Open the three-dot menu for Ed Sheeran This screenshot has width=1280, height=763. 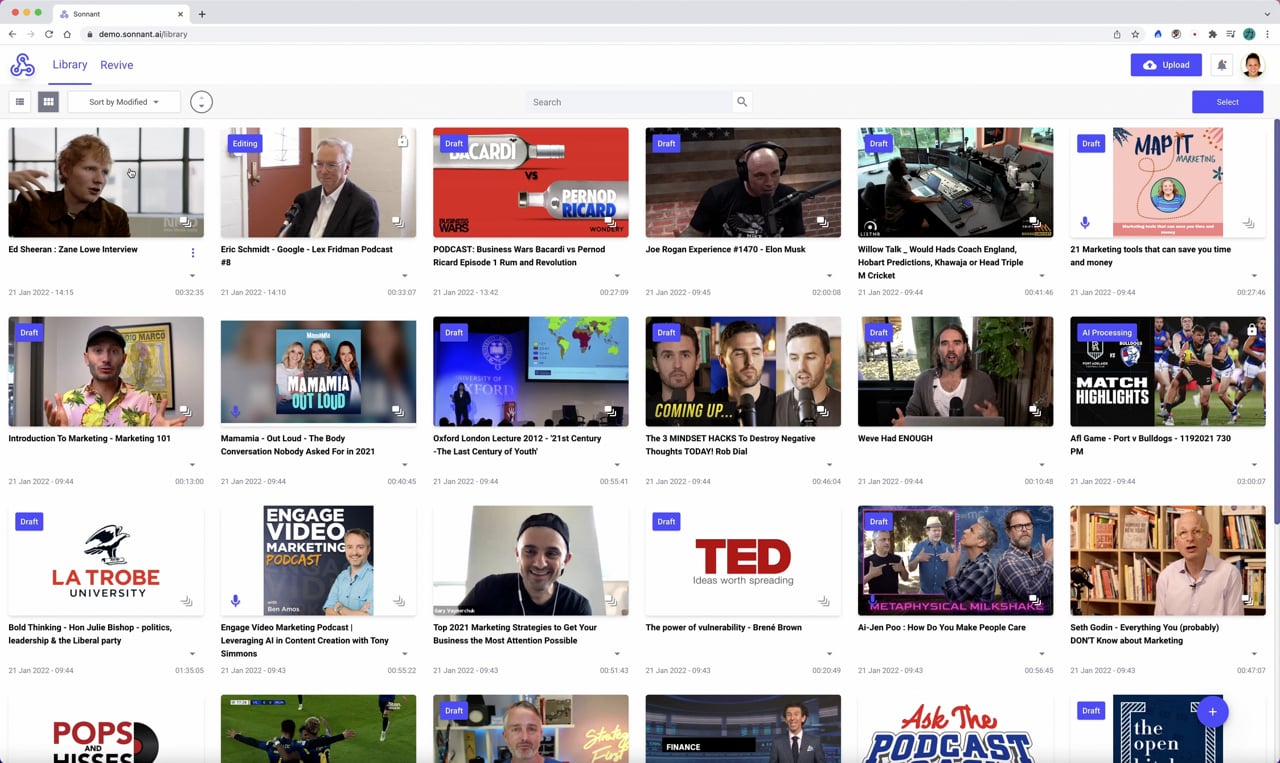click(x=193, y=253)
